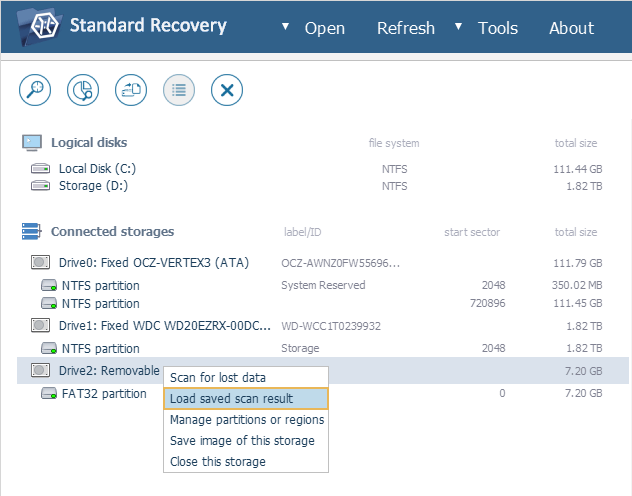The height and width of the screenshot is (496, 632).
Task: Choose Scan for lost data in context menu
Action: [x=231, y=377]
